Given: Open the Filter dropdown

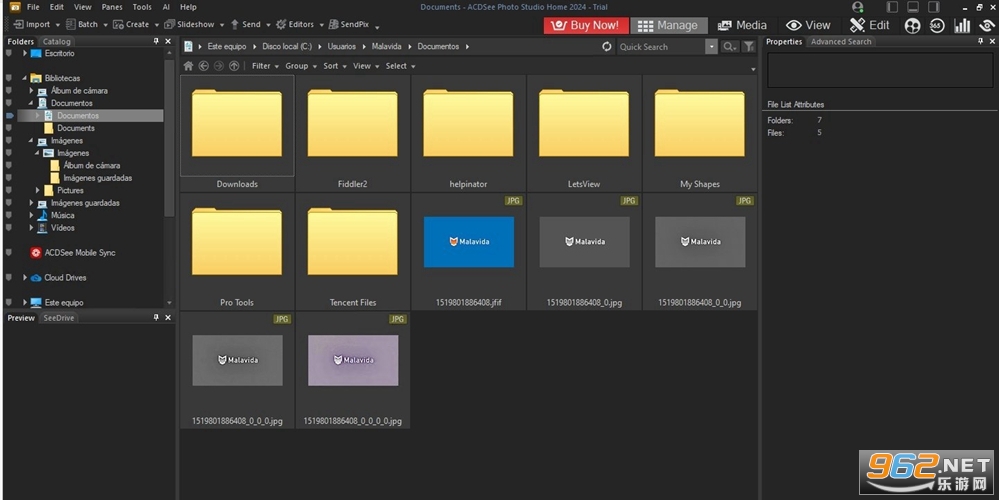Looking at the screenshot, I should [x=265, y=66].
